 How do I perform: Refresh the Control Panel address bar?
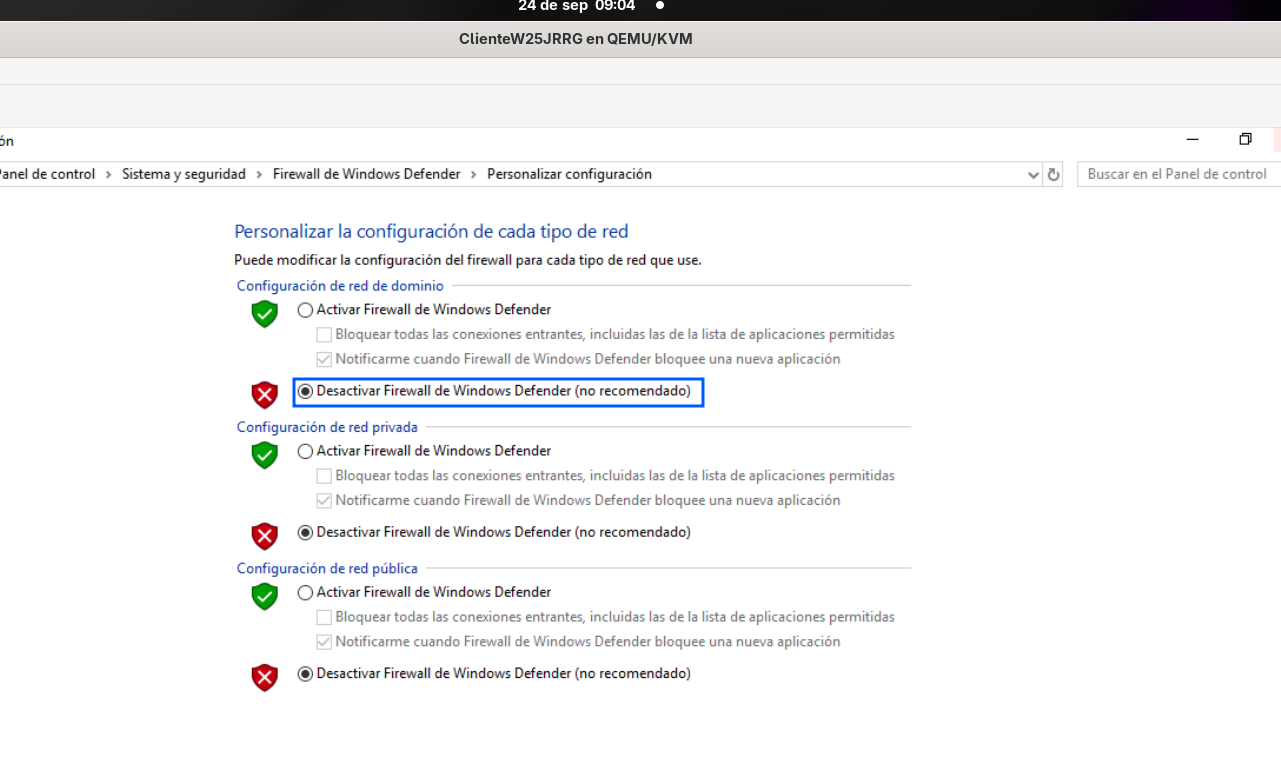pyautogui.click(x=1053, y=175)
